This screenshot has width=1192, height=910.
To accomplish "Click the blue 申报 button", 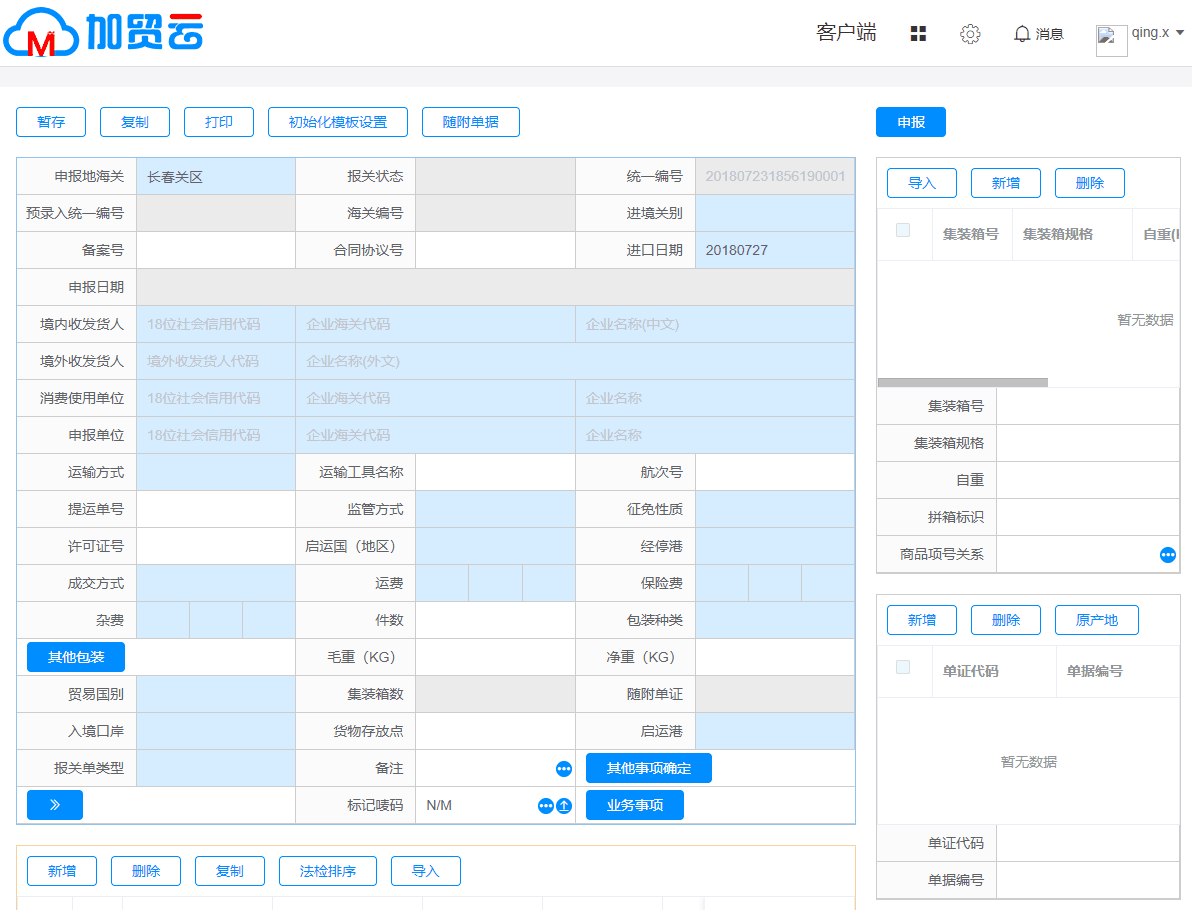I will (x=910, y=122).
